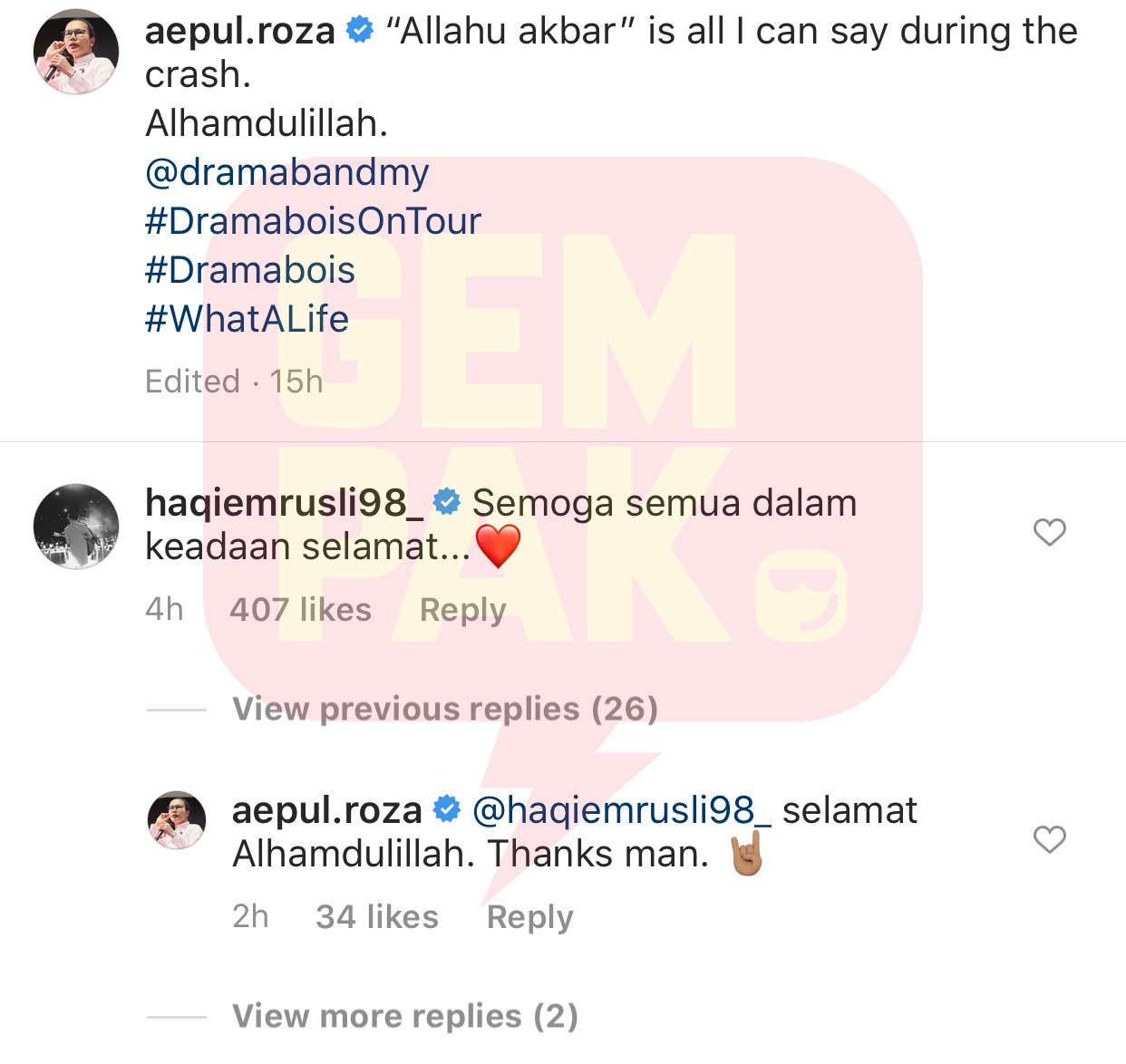
Task: View the 407 likes list
Action: [x=301, y=610]
